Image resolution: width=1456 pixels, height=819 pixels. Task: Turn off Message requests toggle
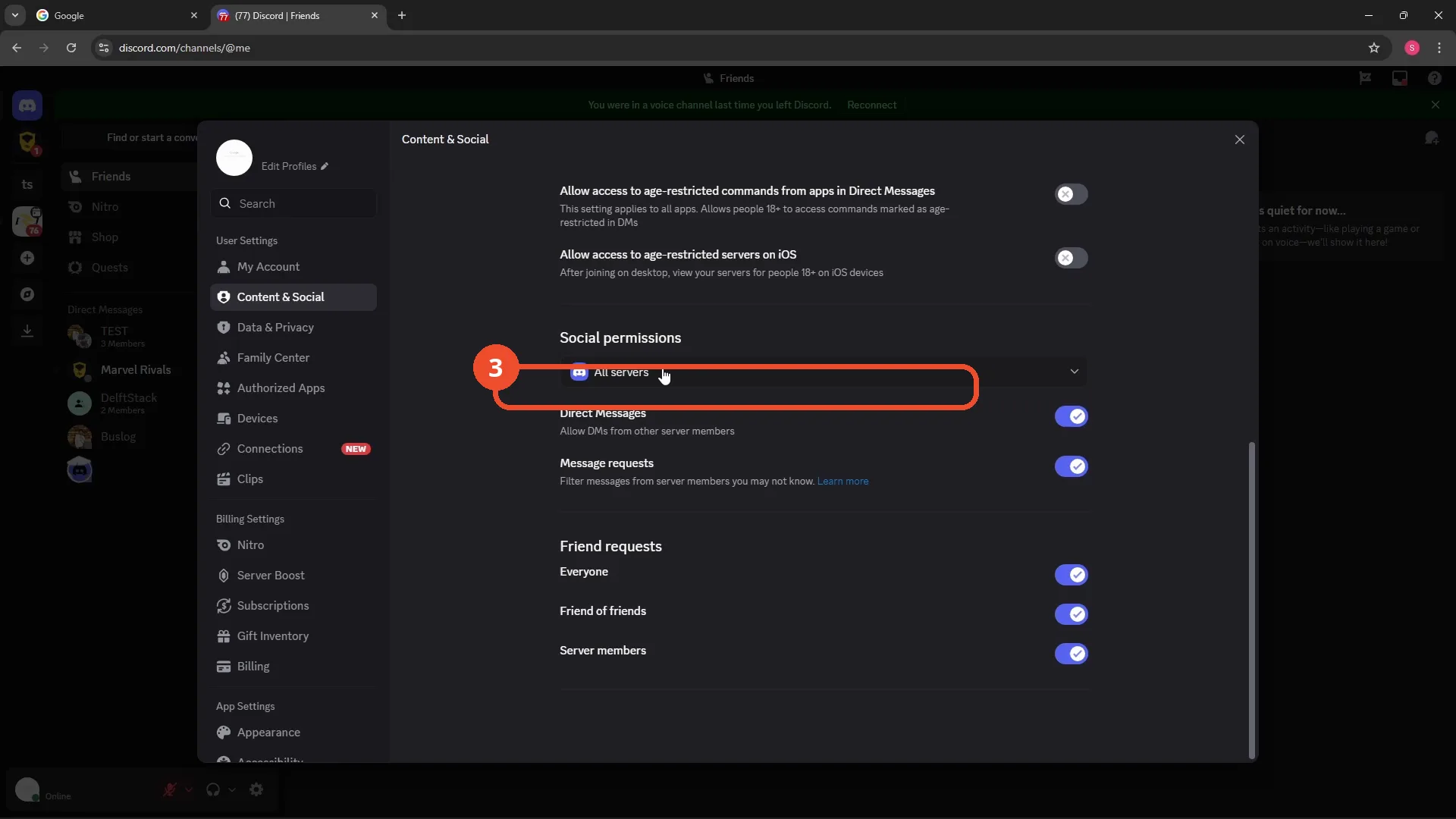tap(1071, 466)
